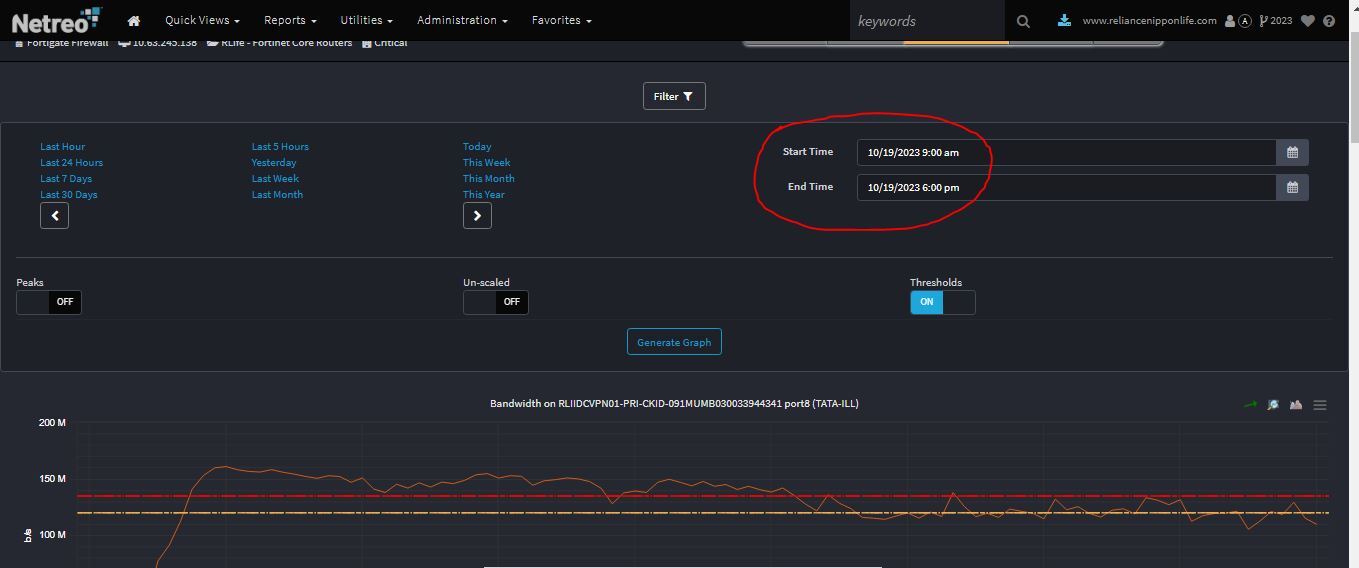Click the Filter button
The width and height of the screenshot is (1359, 568).
point(674,96)
